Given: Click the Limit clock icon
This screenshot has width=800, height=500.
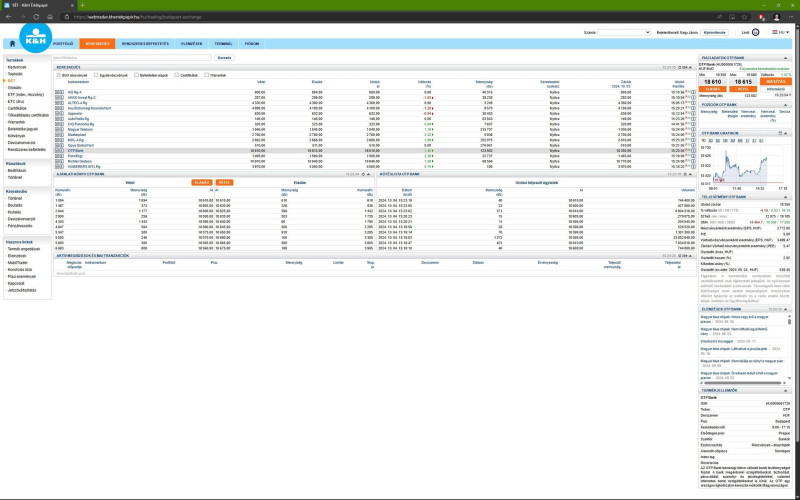Looking at the screenshot, I should tap(756, 32).
